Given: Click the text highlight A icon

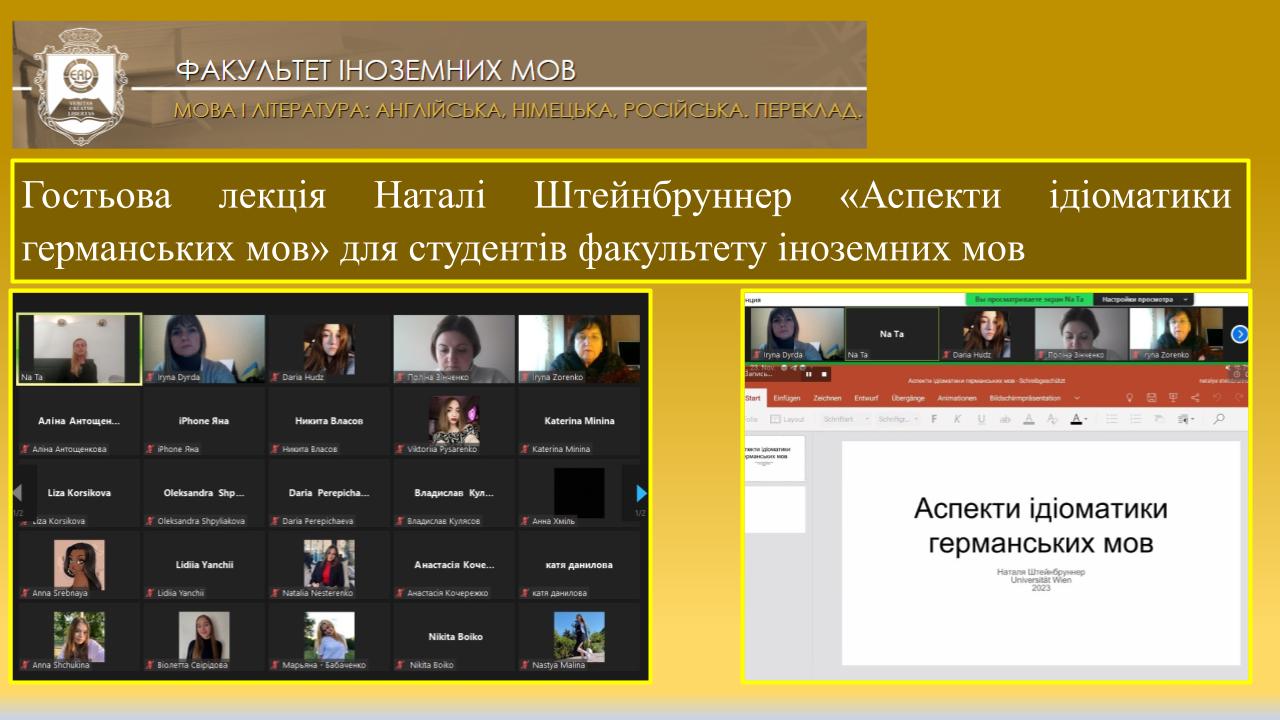Looking at the screenshot, I should click(1029, 419).
